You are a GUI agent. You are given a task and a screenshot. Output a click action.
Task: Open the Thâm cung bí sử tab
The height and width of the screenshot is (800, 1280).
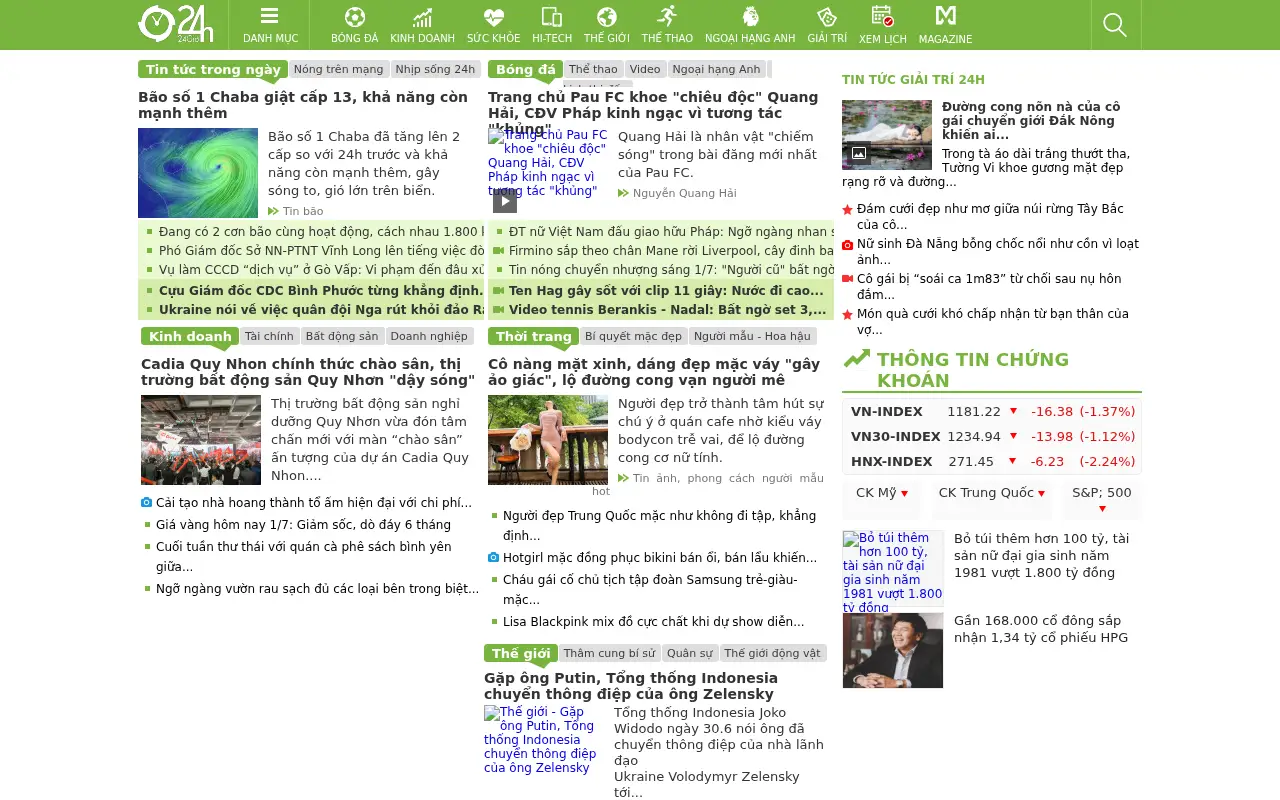[x=609, y=653]
